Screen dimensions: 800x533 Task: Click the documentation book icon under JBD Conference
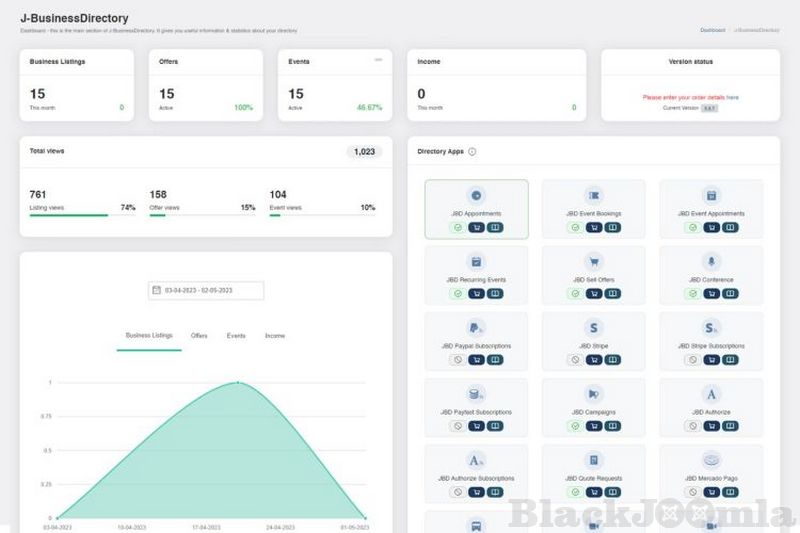click(729, 294)
